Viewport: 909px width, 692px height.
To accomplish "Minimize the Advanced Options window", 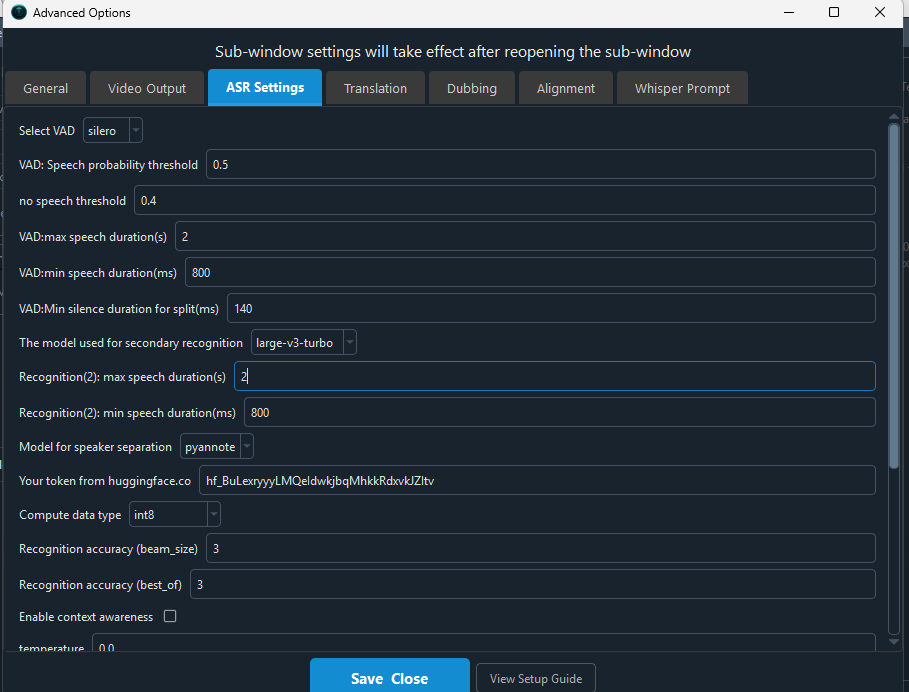I will (x=789, y=12).
